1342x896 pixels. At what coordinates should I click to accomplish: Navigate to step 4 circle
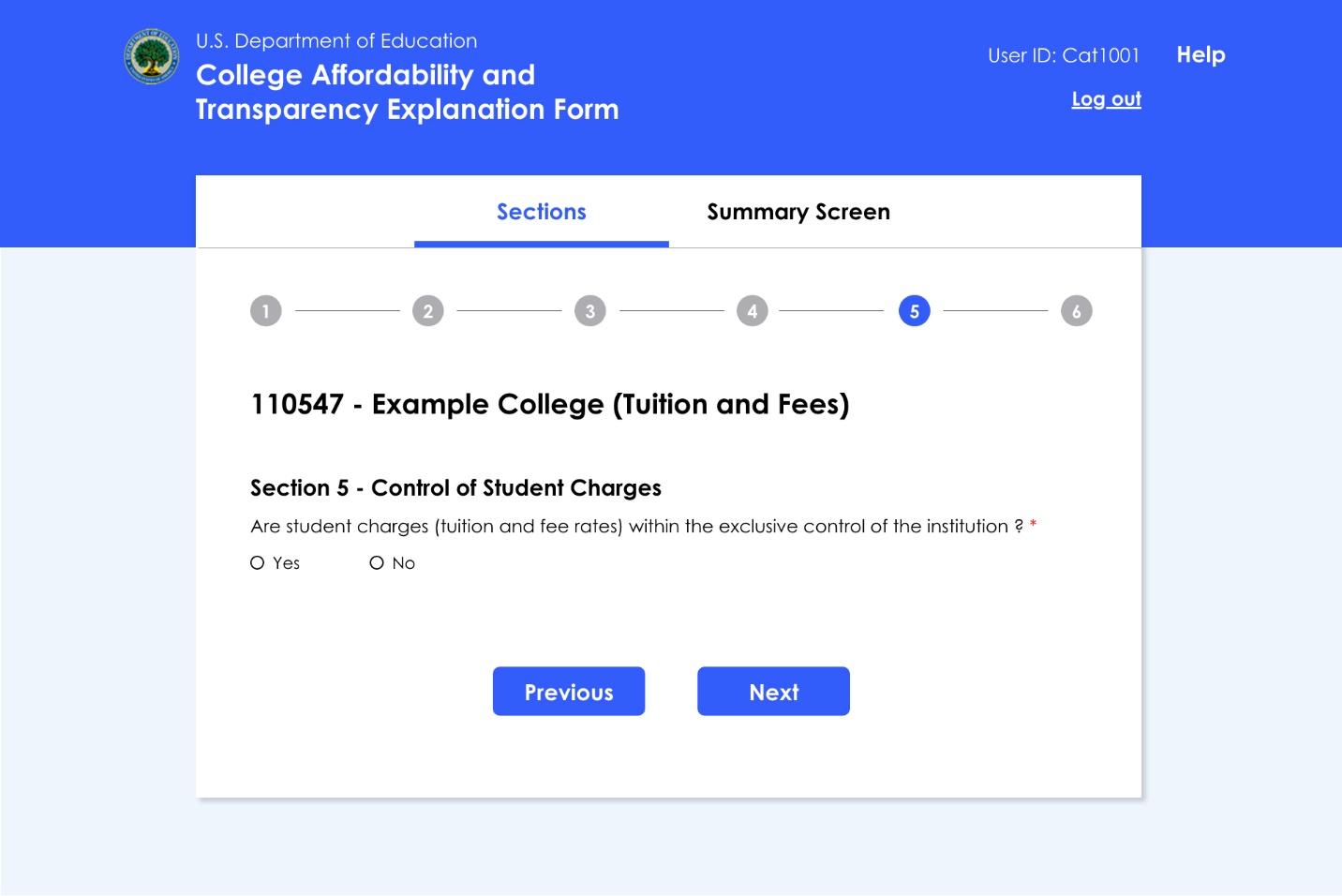click(753, 311)
